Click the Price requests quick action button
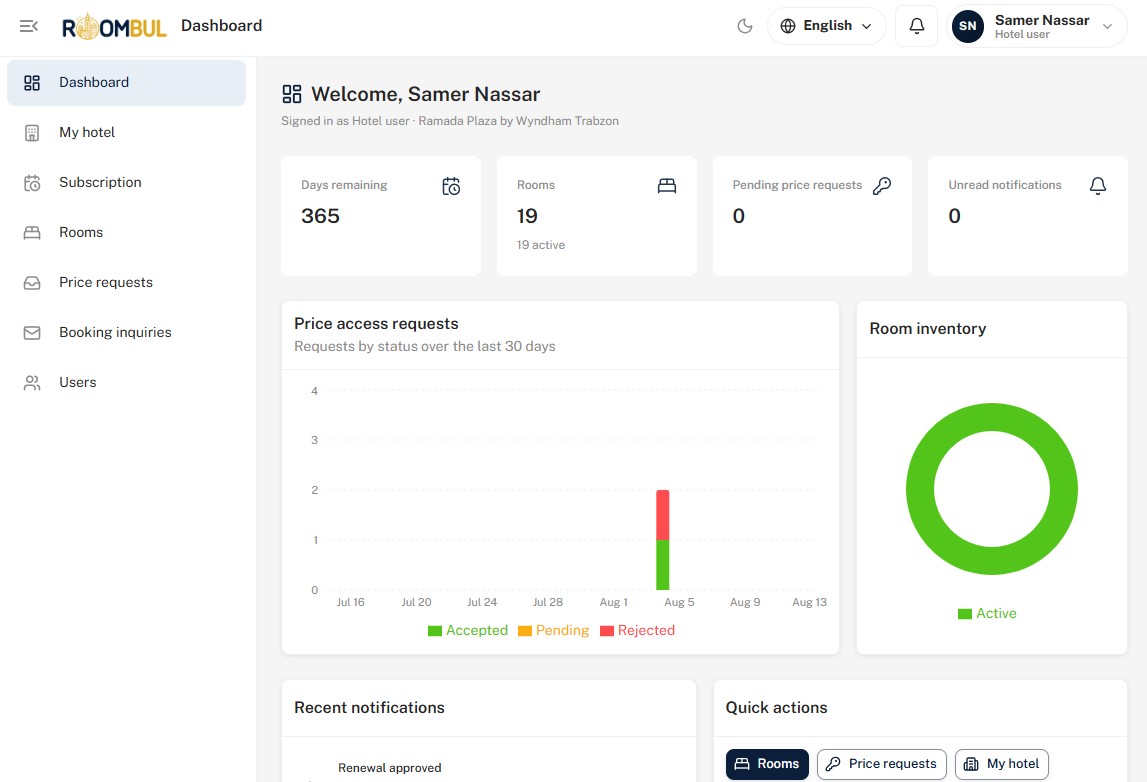Viewport: 1147px width, 782px height. coord(881,764)
